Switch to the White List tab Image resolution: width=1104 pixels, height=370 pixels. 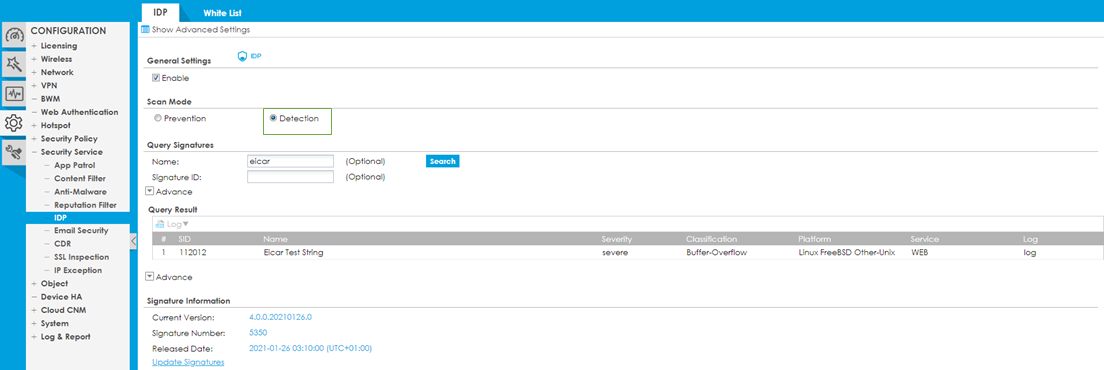click(222, 13)
